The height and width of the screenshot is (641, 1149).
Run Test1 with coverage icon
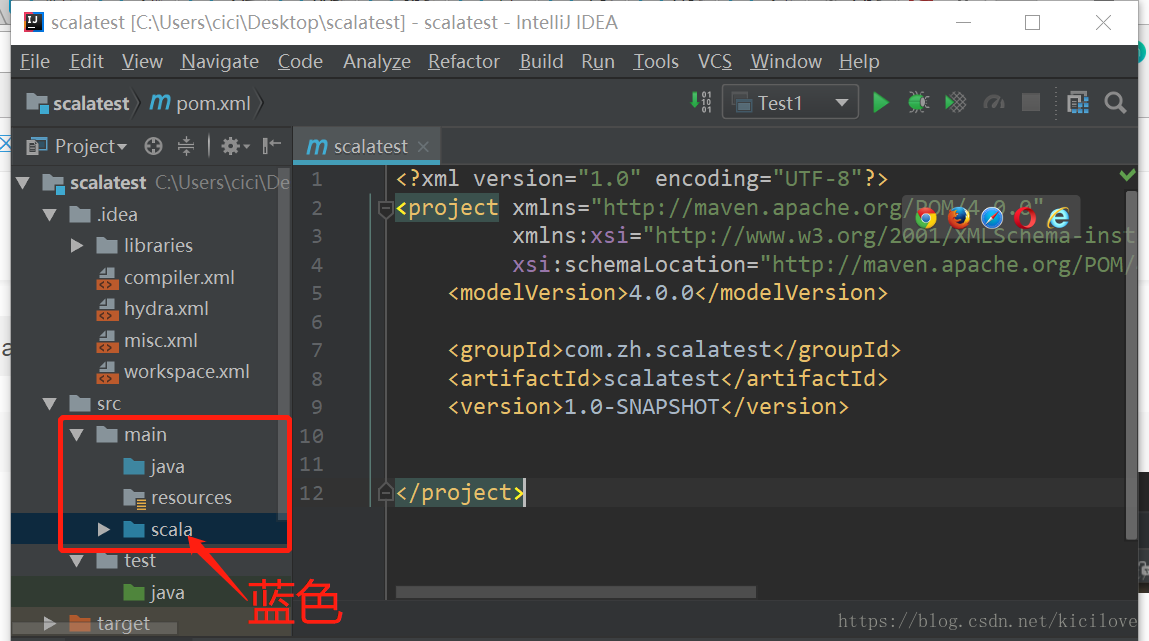(x=956, y=103)
